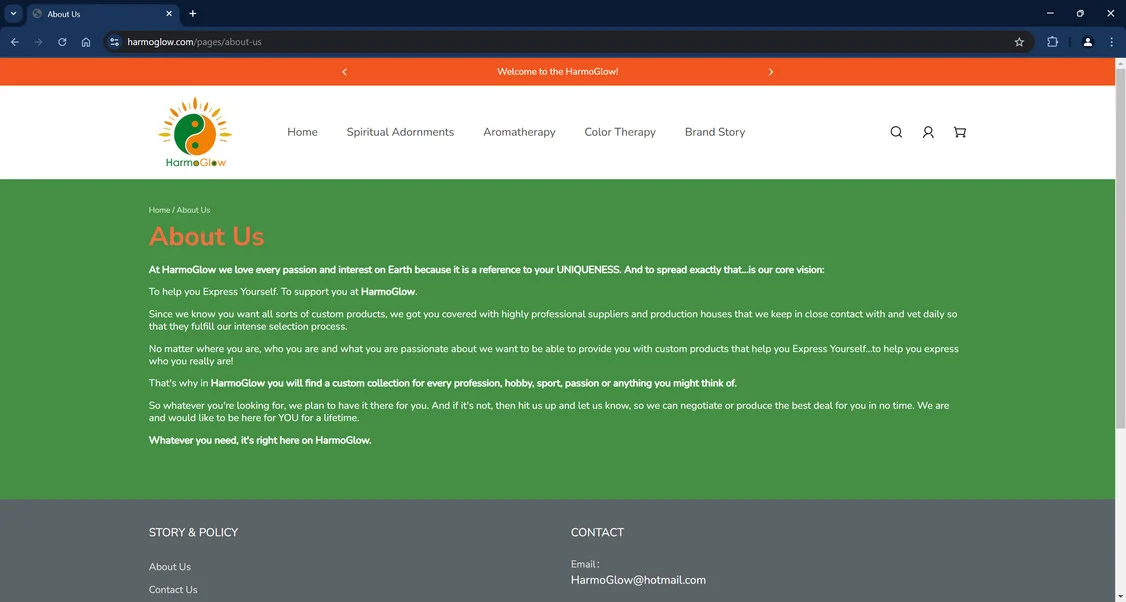View site information icon in address bar
The image size is (1126, 602).
[114, 42]
